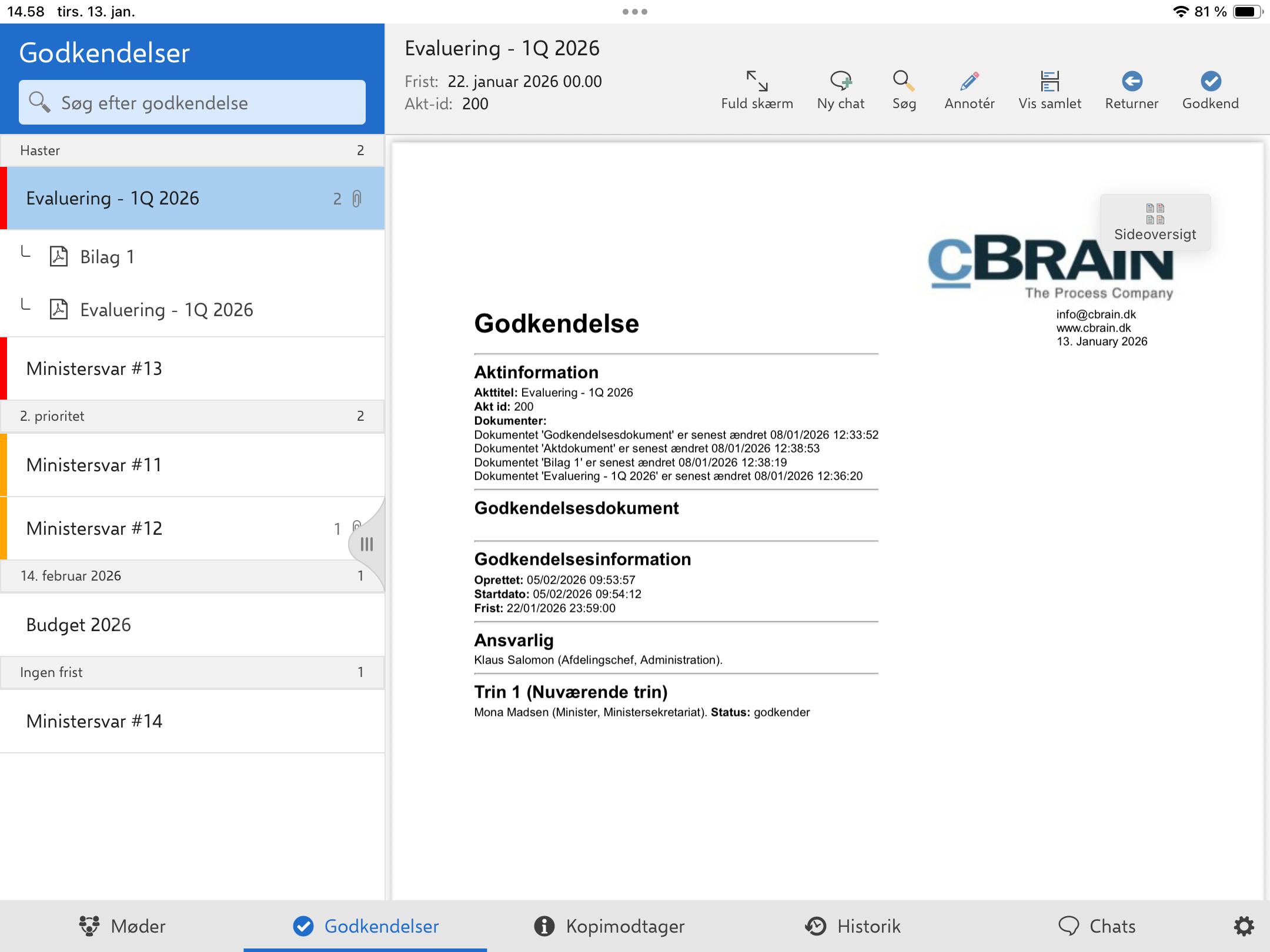The height and width of the screenshot is (952, 1270).
Task: Approve the document with Godkend
Action: (x=1210, y=90)
